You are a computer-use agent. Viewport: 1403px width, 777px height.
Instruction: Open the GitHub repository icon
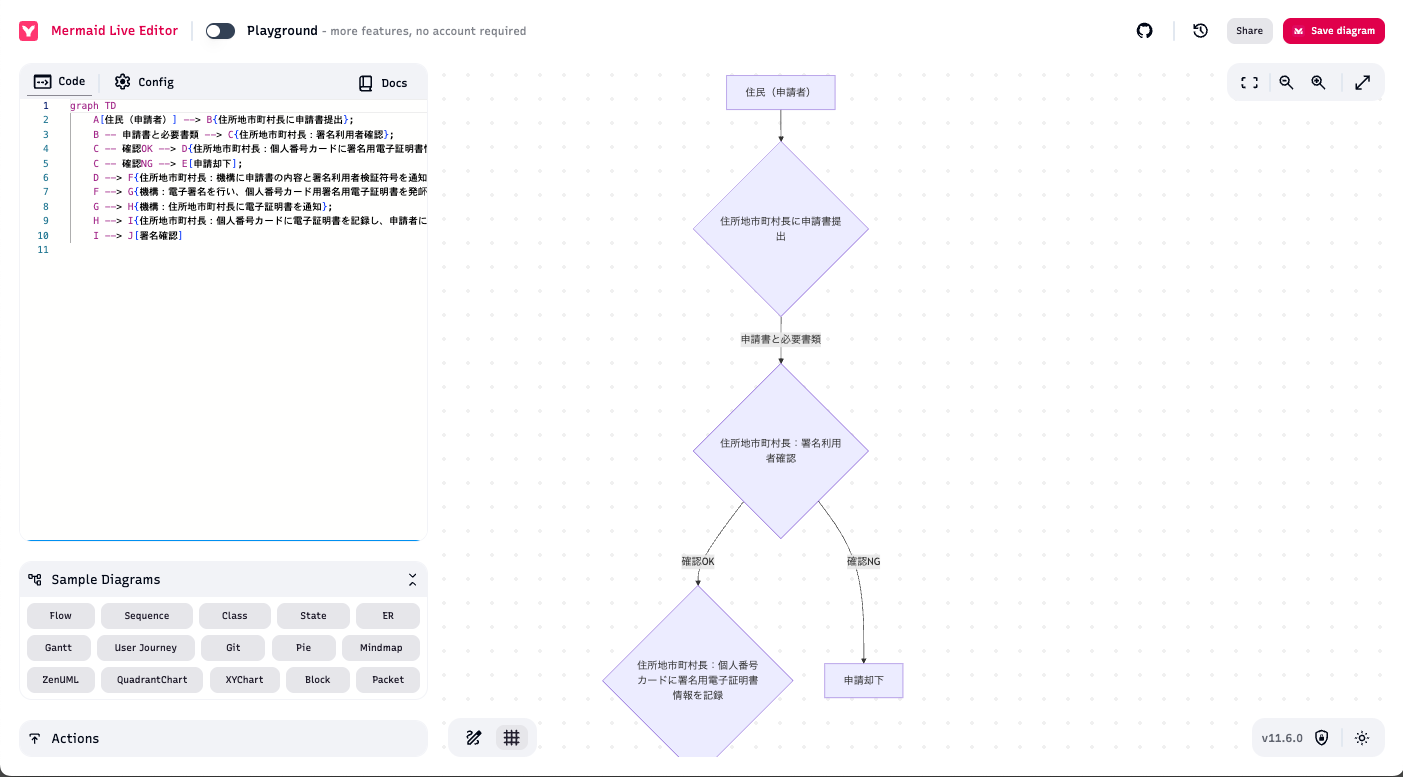[1145, 31]
